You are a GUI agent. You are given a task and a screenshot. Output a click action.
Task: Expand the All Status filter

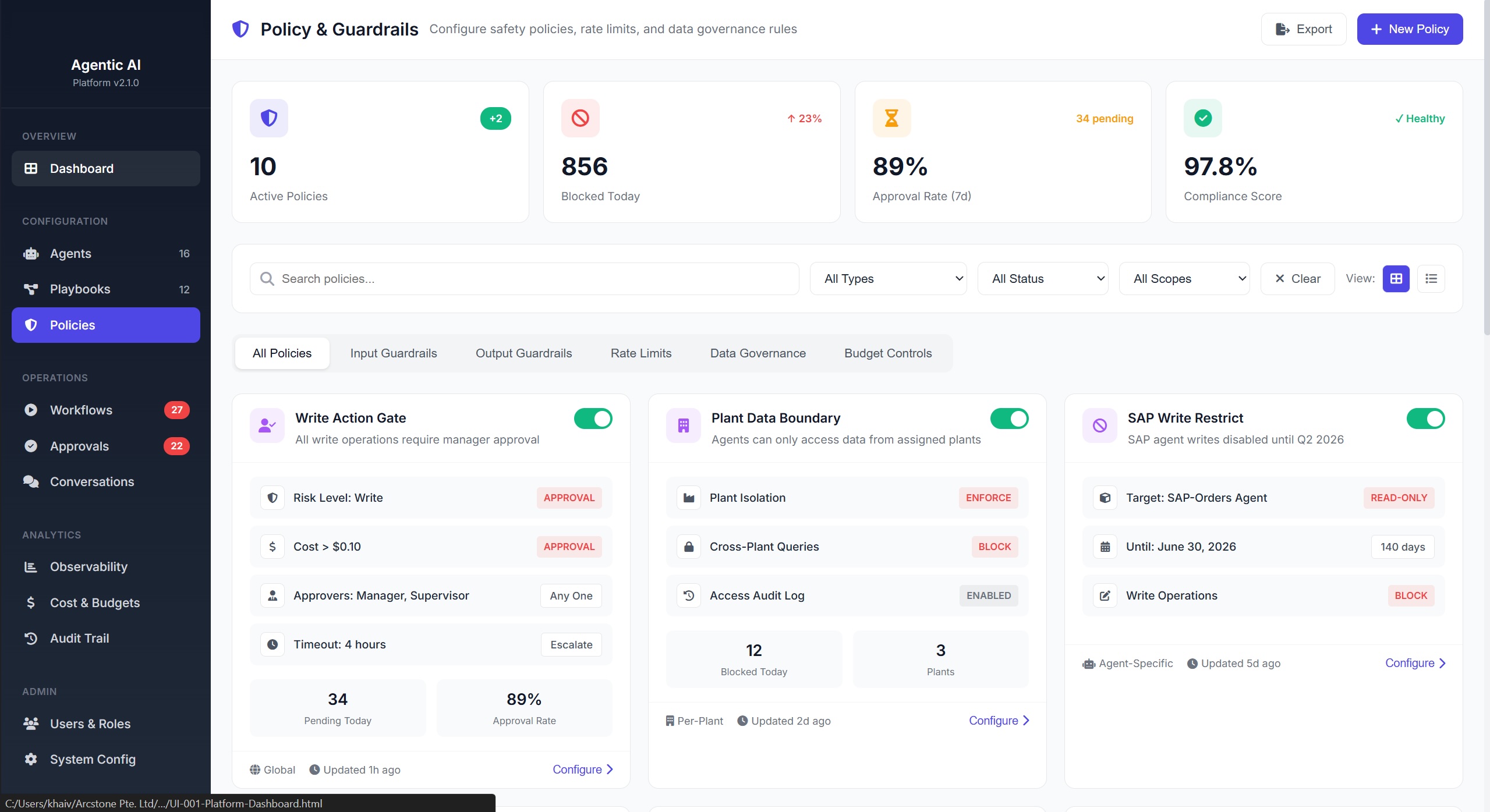tap(1042, 279)
